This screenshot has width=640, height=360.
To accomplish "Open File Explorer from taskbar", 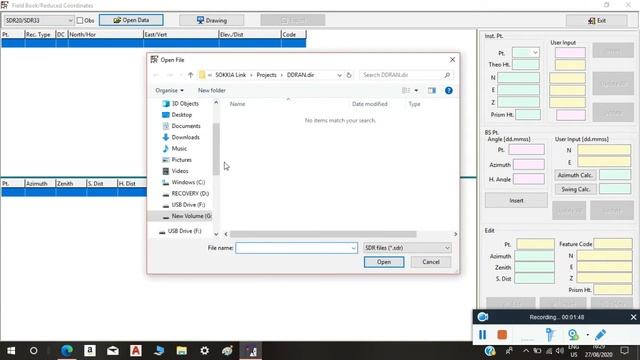I will [x=182, y=351].
